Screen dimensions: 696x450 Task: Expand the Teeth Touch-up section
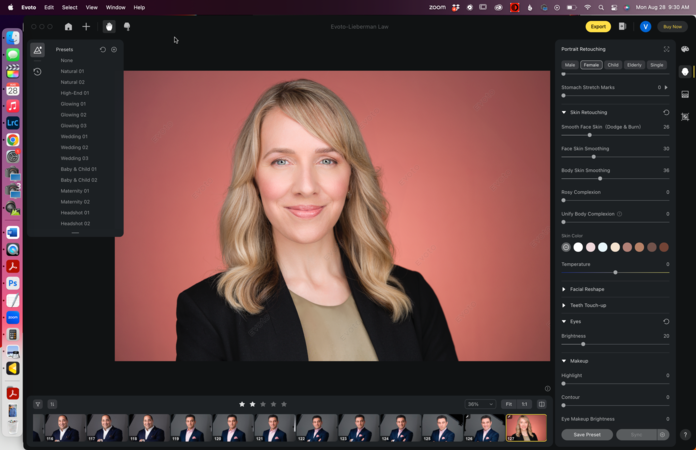[588, 305]
